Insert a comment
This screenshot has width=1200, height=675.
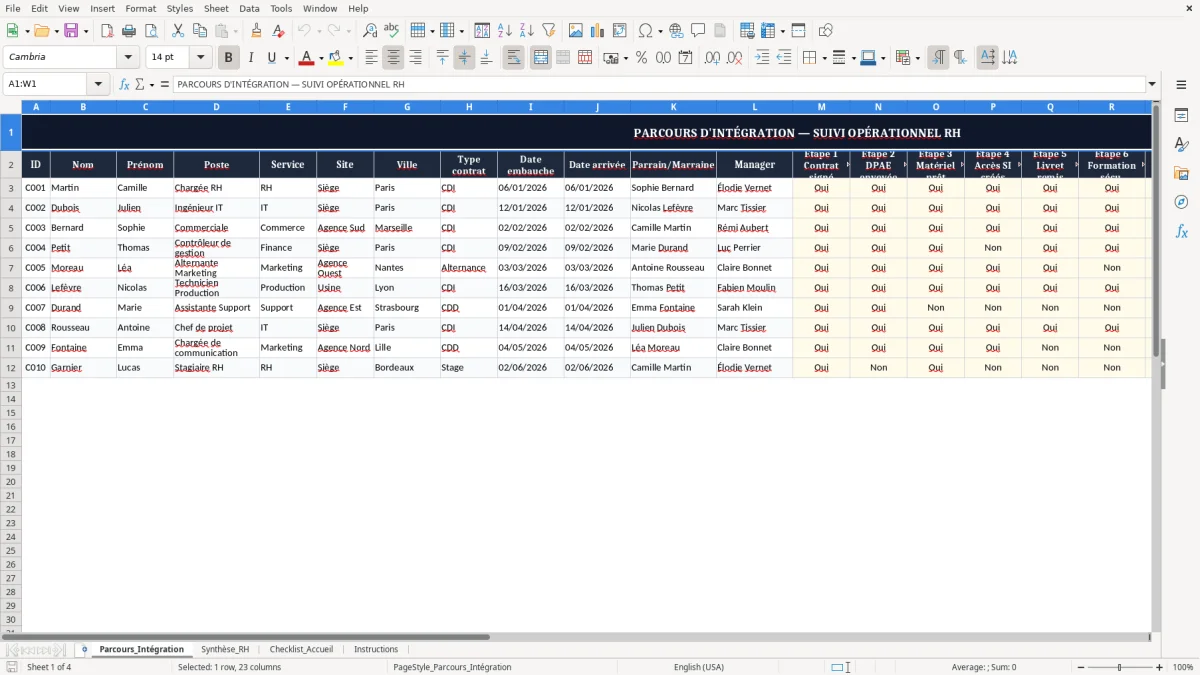tap(699, 31)
